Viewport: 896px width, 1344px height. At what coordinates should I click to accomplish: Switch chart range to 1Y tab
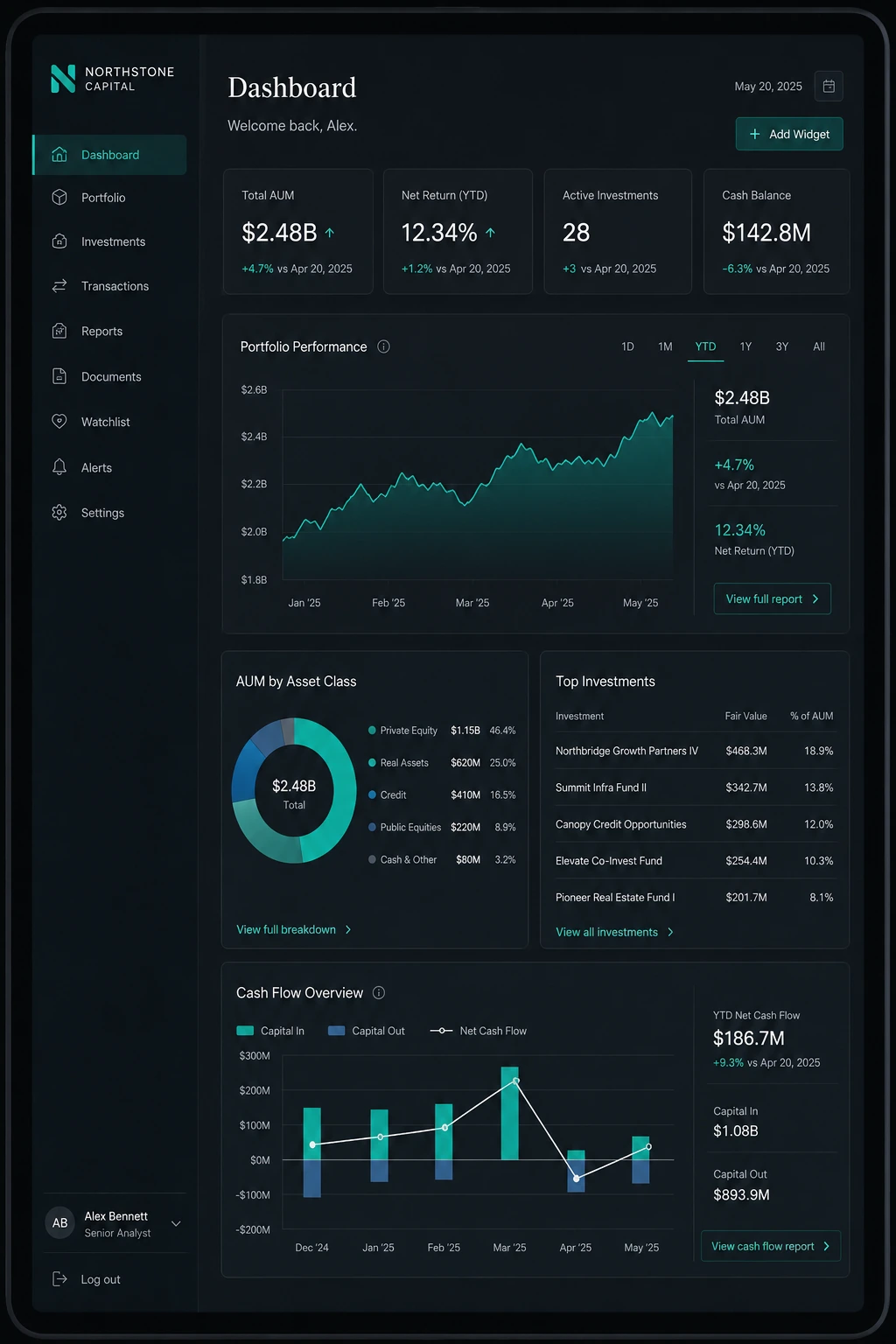pyautogui.click(x=745, y=346)
